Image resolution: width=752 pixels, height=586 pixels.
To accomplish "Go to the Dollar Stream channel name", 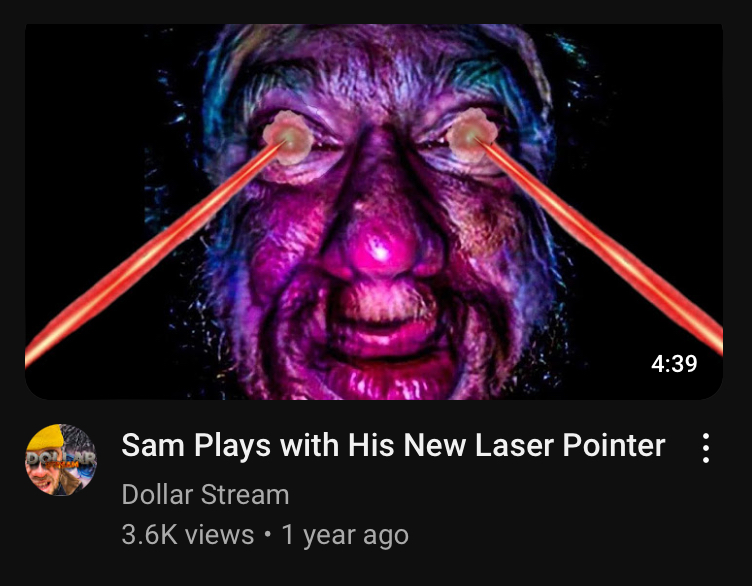I will tap(205, 494).
